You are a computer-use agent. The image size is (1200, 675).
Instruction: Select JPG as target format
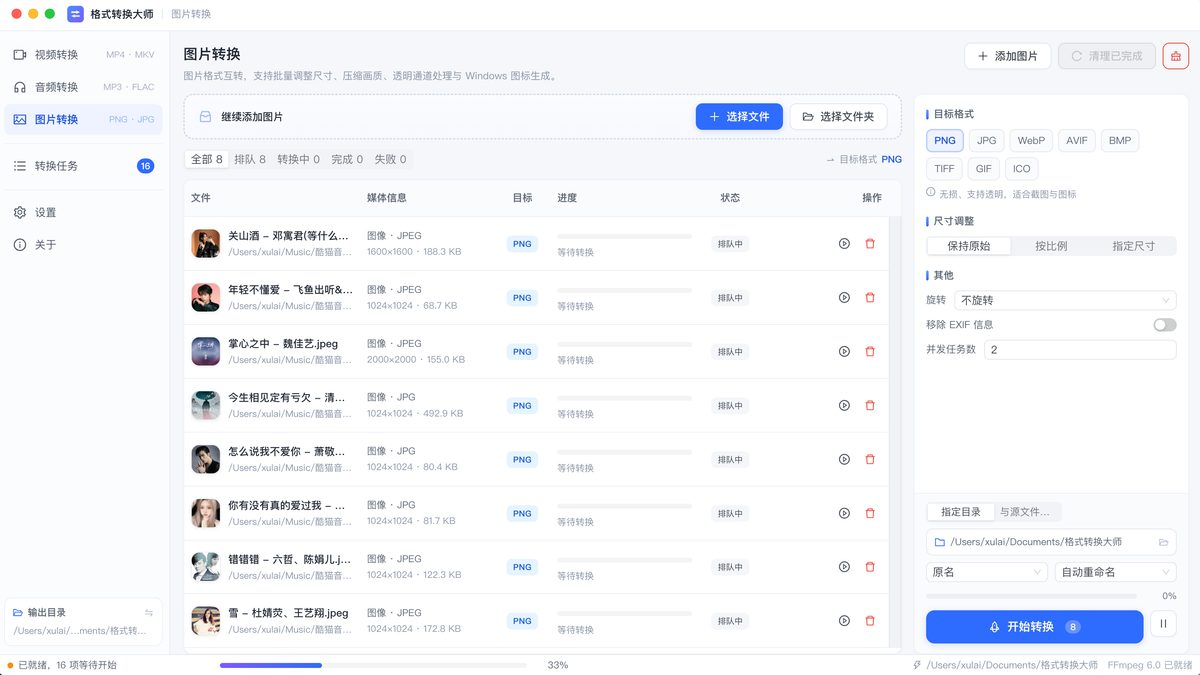pos(987,141)
